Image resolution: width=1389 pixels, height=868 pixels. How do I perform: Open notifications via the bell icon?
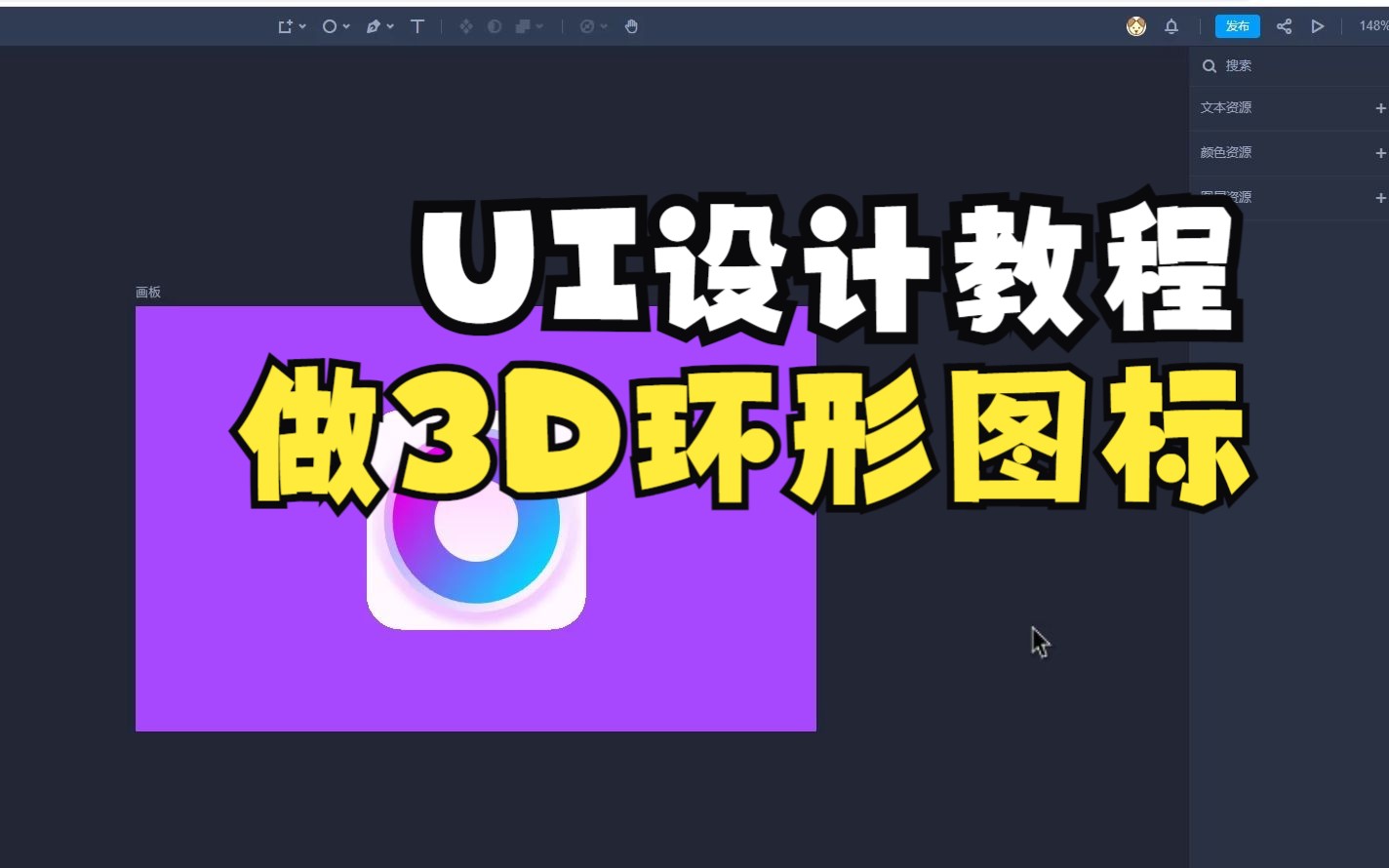click(1171, 26)
